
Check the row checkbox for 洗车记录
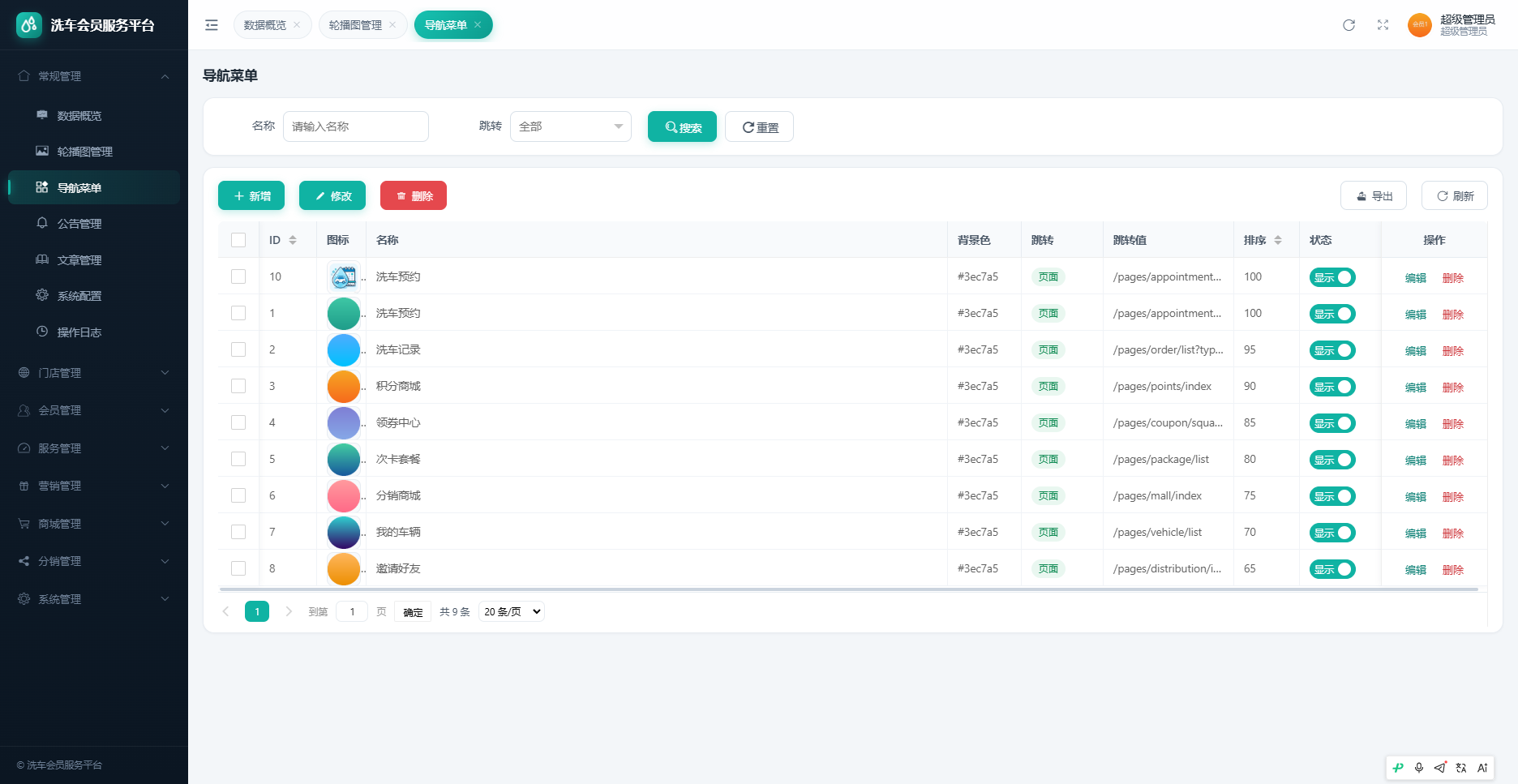click(238, 349)
